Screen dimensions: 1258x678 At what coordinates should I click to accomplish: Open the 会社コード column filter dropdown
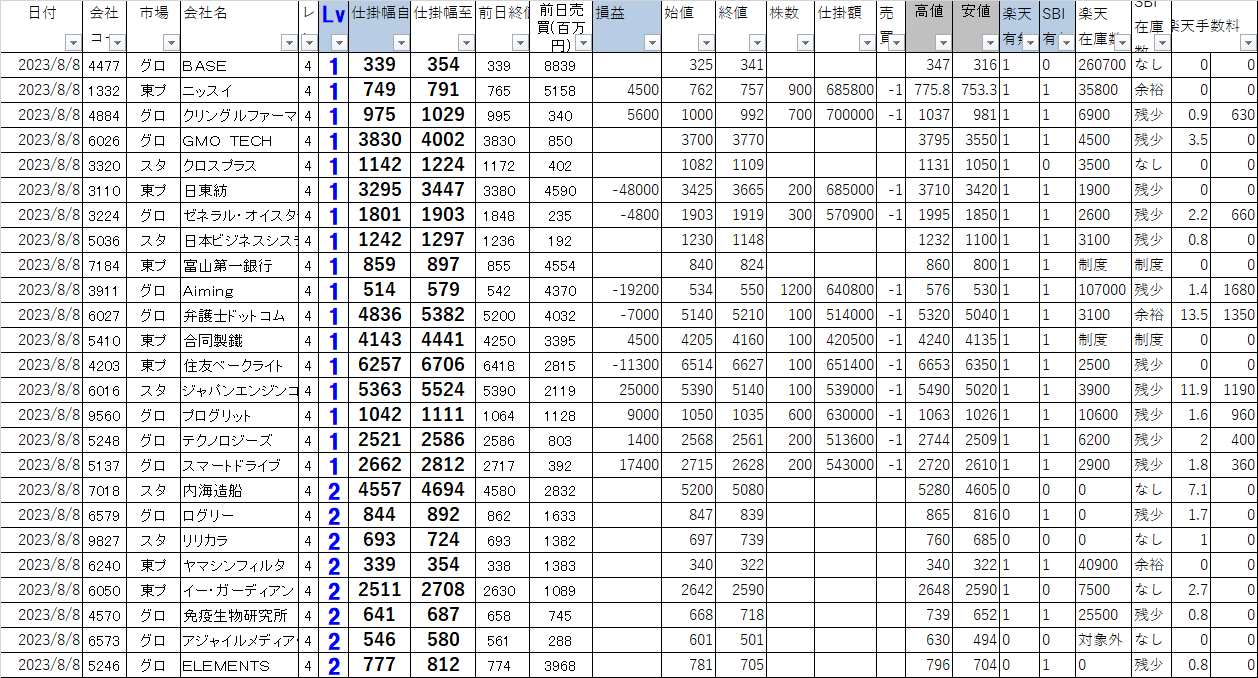[118, 42]
